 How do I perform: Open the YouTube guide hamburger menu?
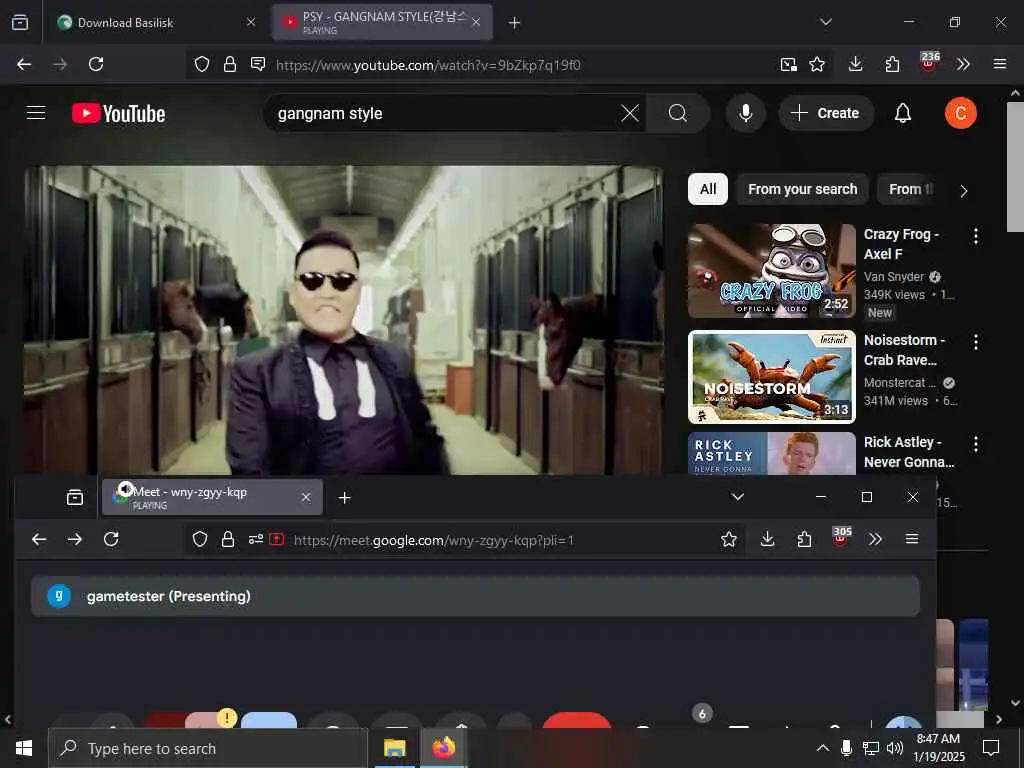coord(36,113)
